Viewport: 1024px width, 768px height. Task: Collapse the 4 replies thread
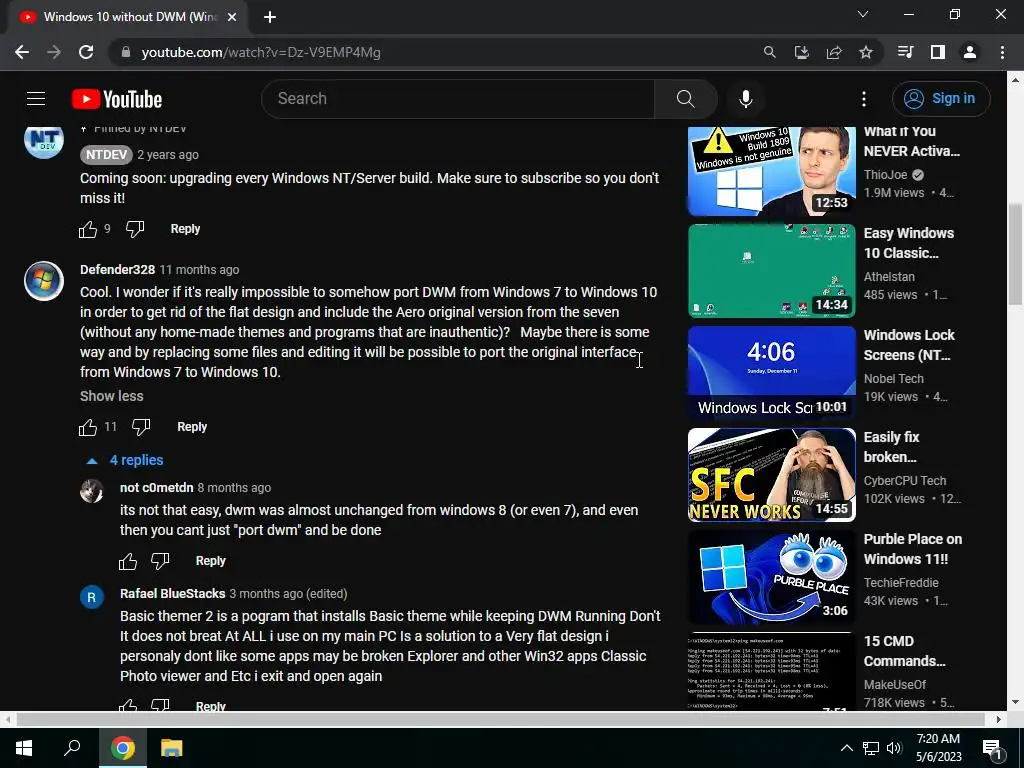point(125,460)
